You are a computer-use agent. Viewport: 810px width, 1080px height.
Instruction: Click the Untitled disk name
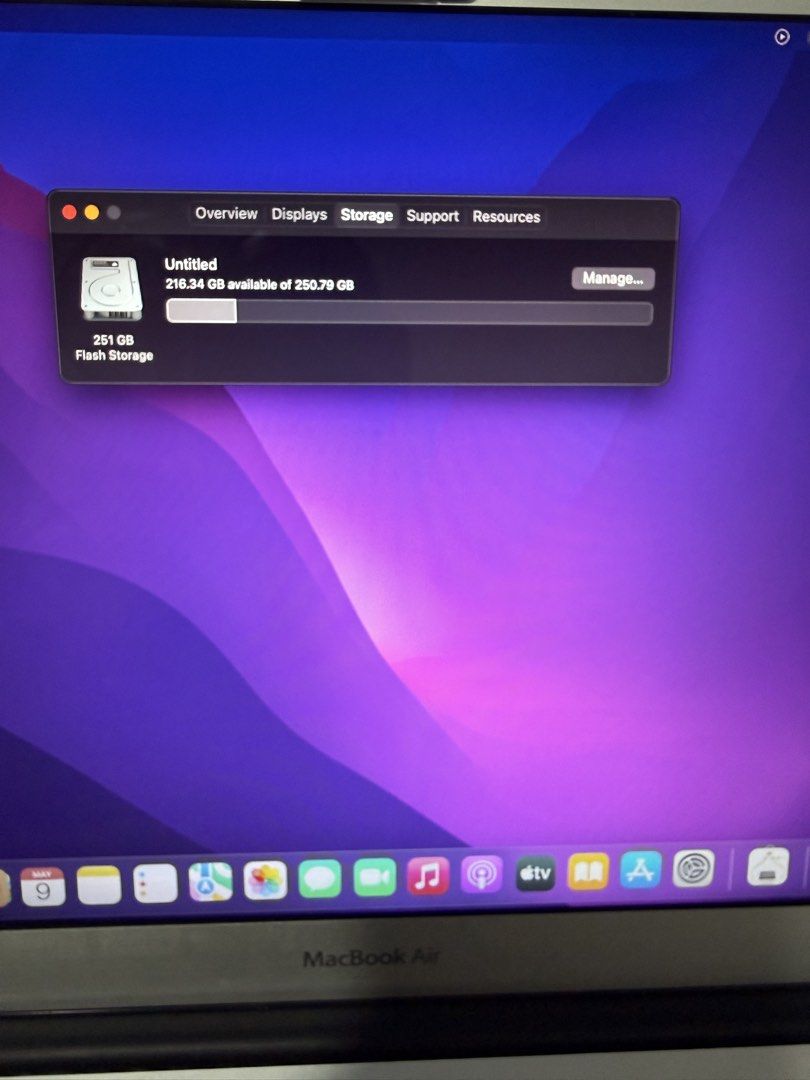click(191, 264)
